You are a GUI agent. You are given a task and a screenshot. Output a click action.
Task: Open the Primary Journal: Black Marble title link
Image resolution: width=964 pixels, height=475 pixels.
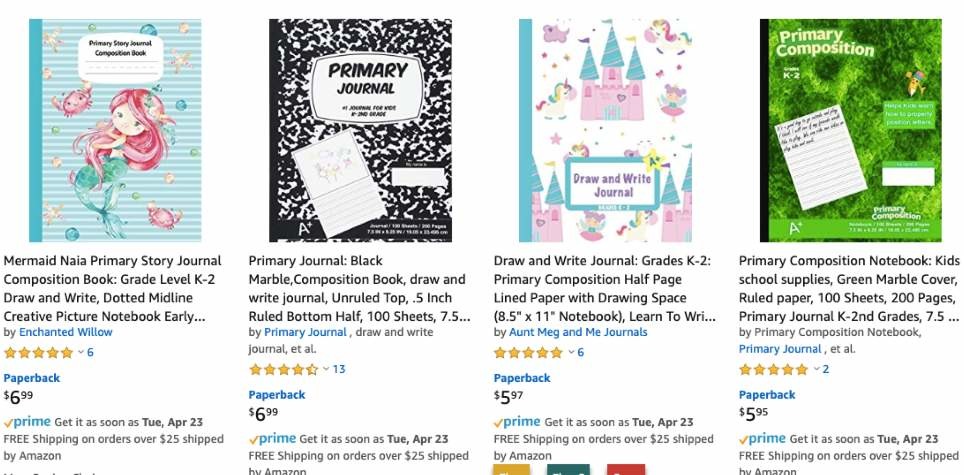[360, 289]
